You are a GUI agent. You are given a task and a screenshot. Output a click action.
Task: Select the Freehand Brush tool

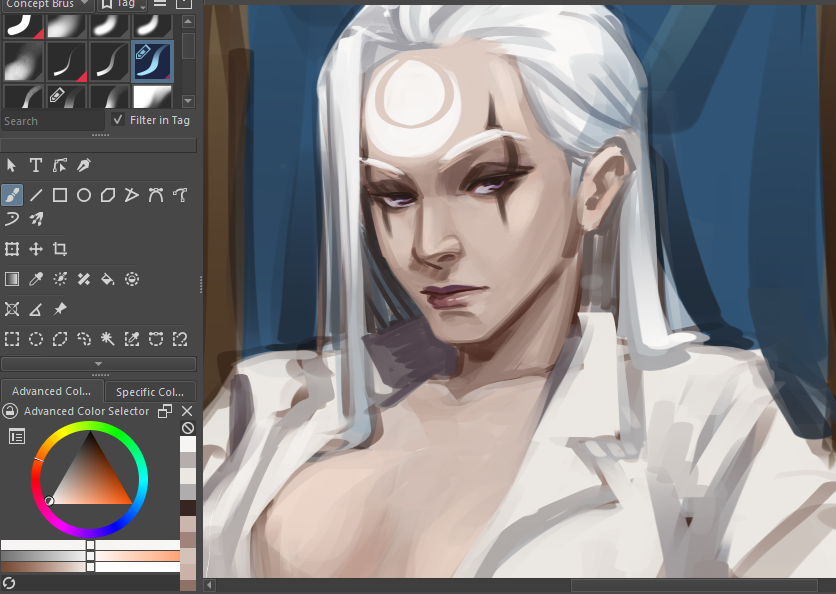pyautogui.click(x=12, y=195)
